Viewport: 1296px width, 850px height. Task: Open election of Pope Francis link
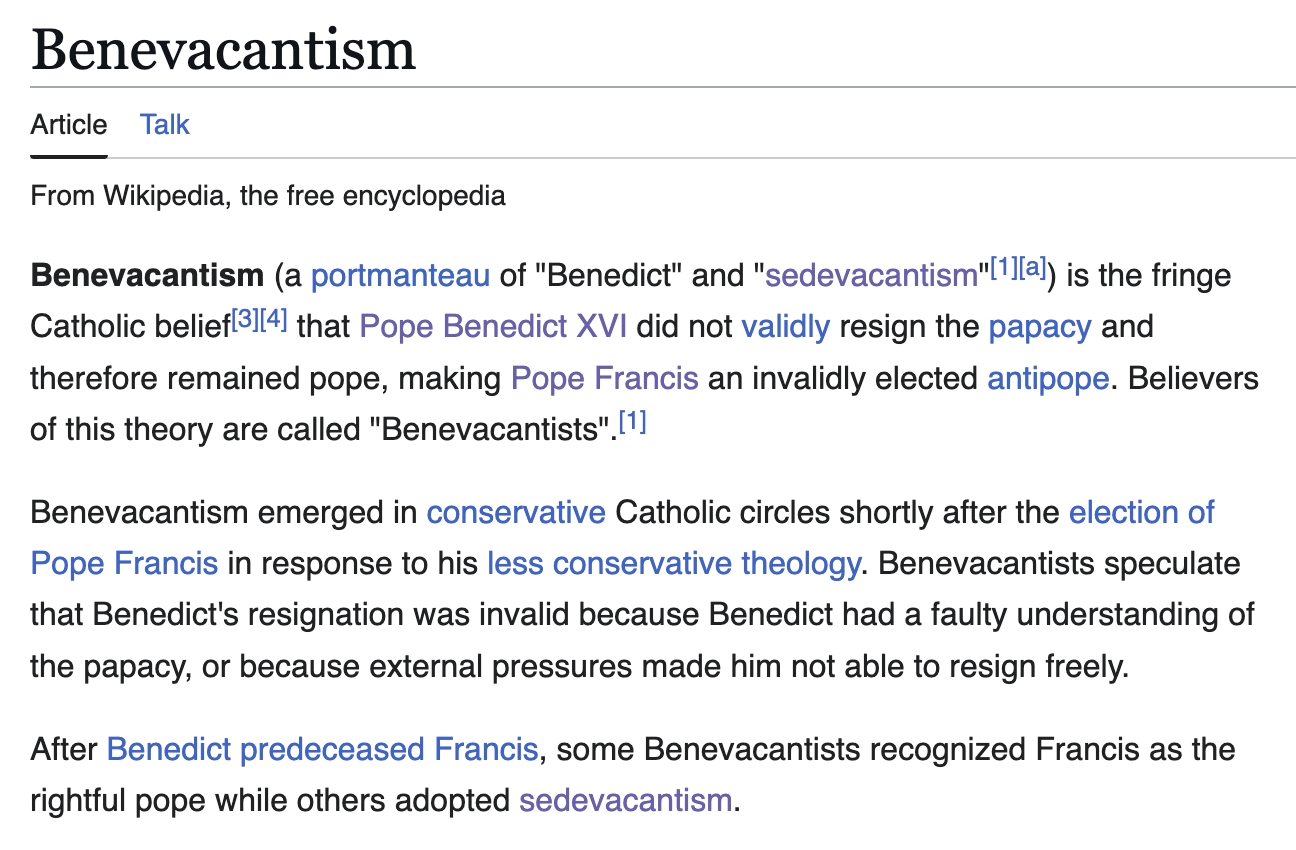(1142, 513)
